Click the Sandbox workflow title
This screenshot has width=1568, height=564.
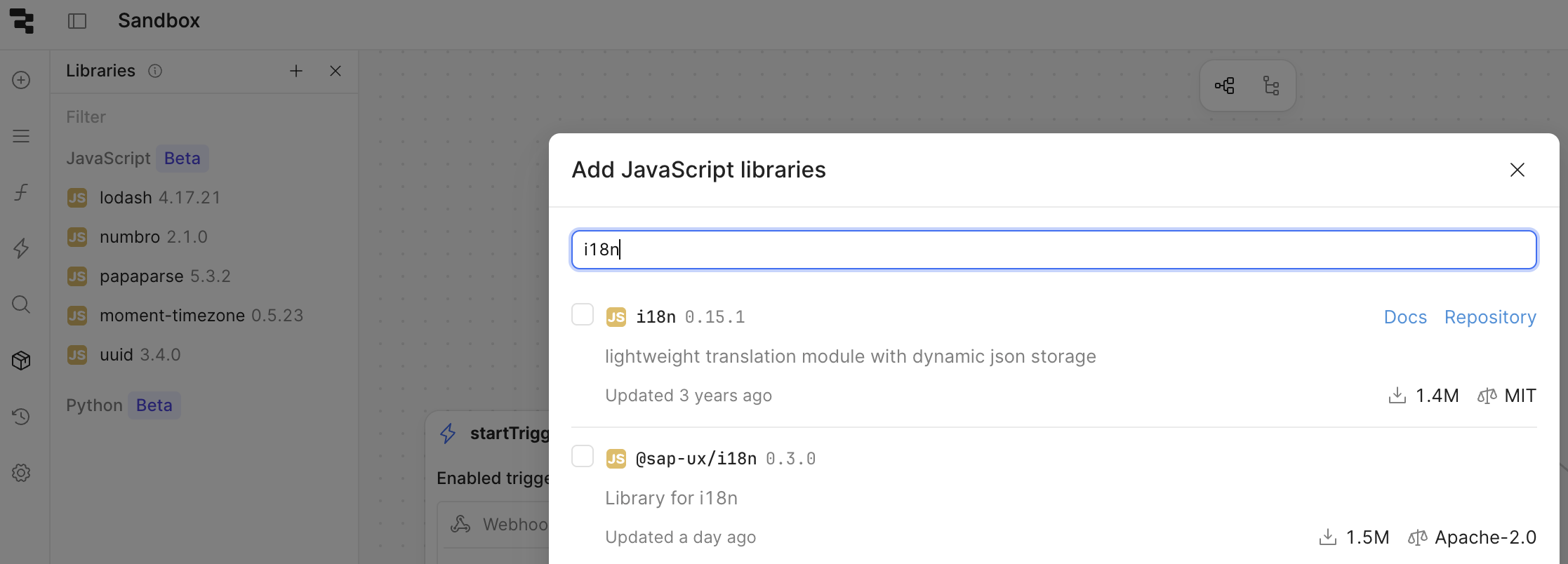tap(159, 21)
